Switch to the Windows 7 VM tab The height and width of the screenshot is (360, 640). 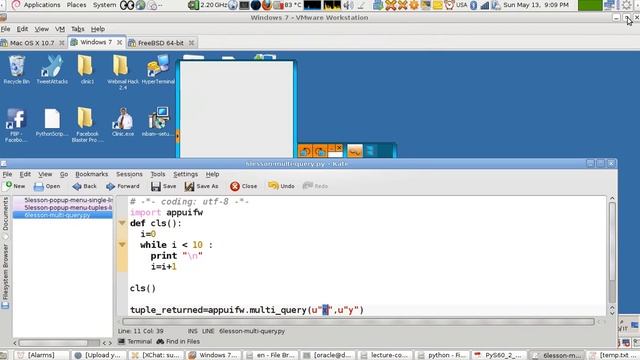[x=96, y=42]
